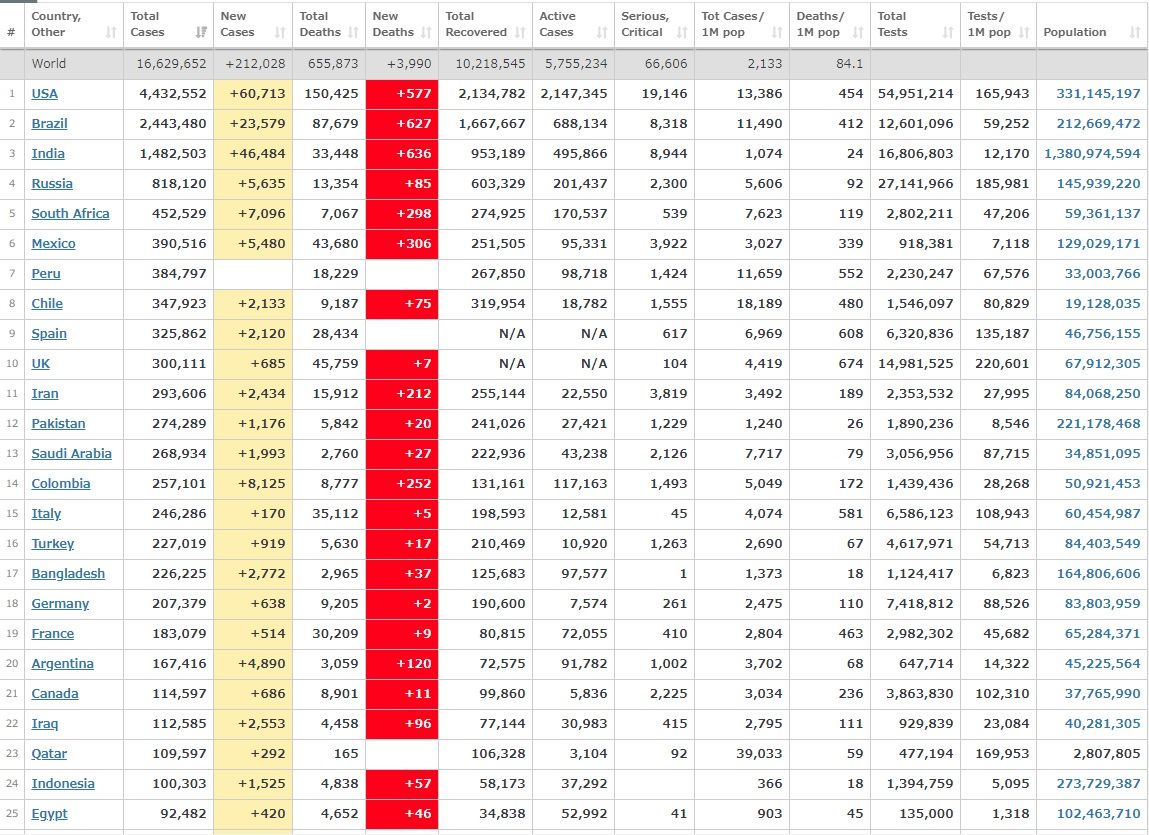
Task: Click the Saudi Arabia link
Action: click(71, 453)
